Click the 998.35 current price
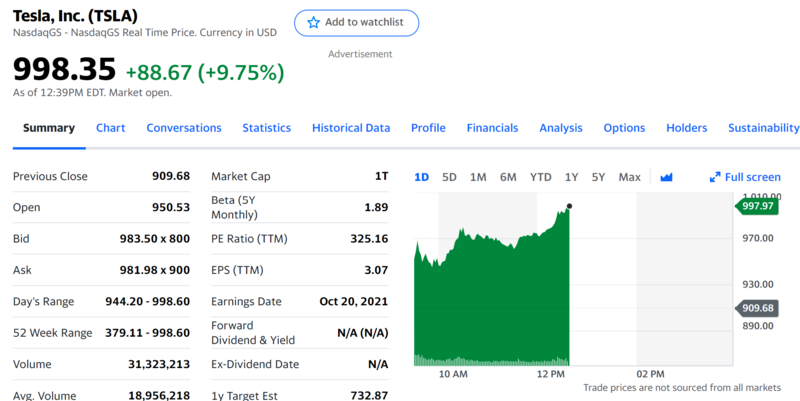The height and width of the screenshot is (401, 800). tap(64, 69)
